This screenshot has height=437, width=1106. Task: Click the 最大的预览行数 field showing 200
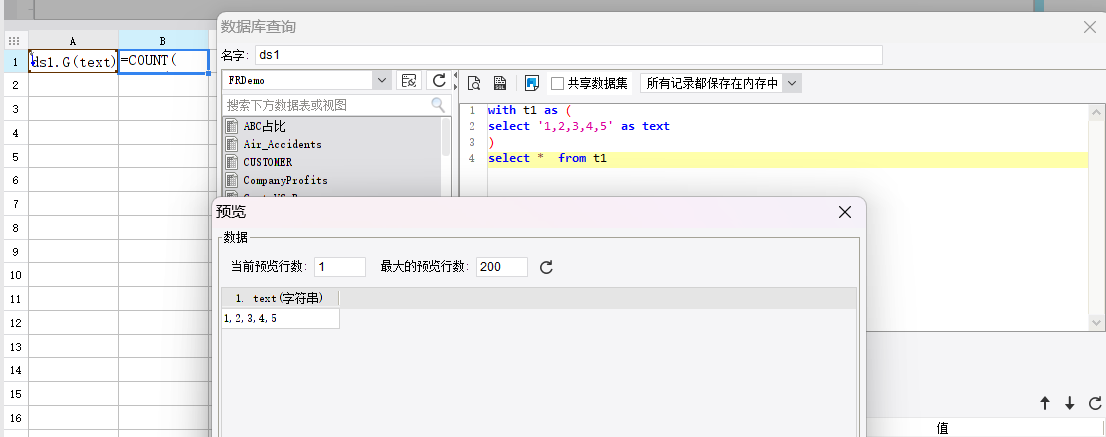pyautogui.click(x=502, y=266)
